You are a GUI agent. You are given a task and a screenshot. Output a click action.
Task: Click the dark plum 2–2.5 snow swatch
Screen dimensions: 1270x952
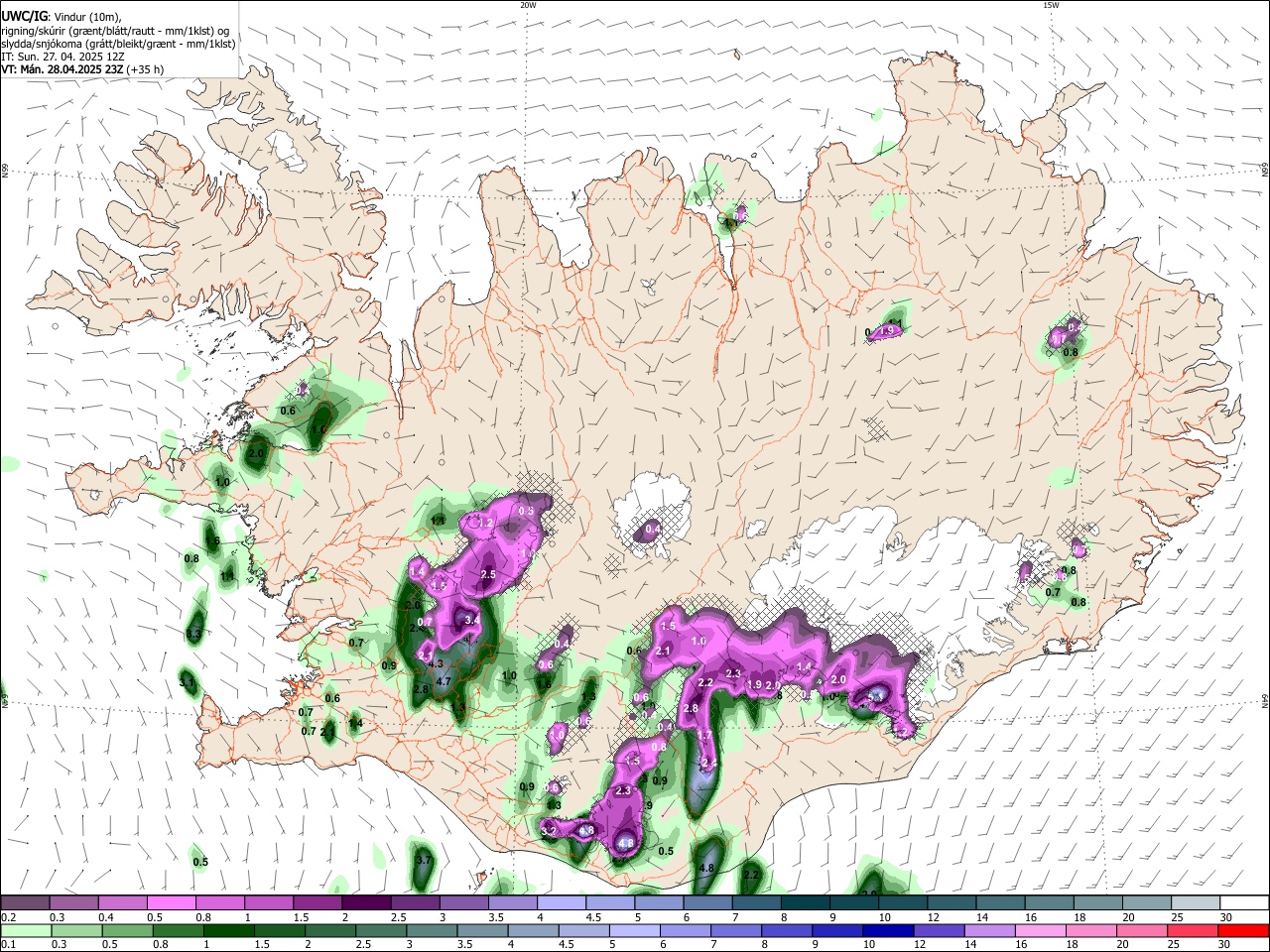(x=366, y=902)
